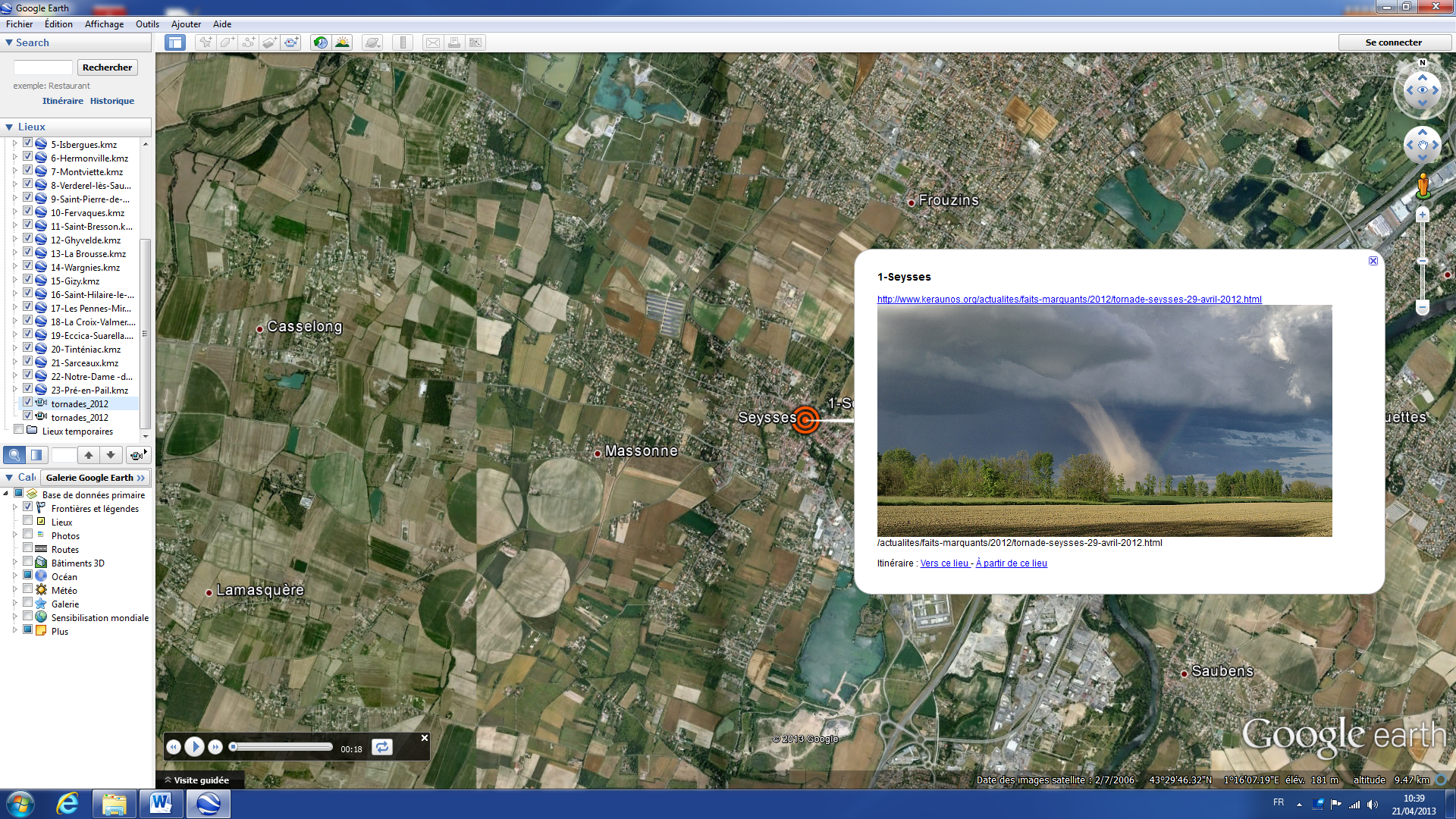Open the Affichage menu
This screenshot has width=1456, height=819.
click(104, 24)
